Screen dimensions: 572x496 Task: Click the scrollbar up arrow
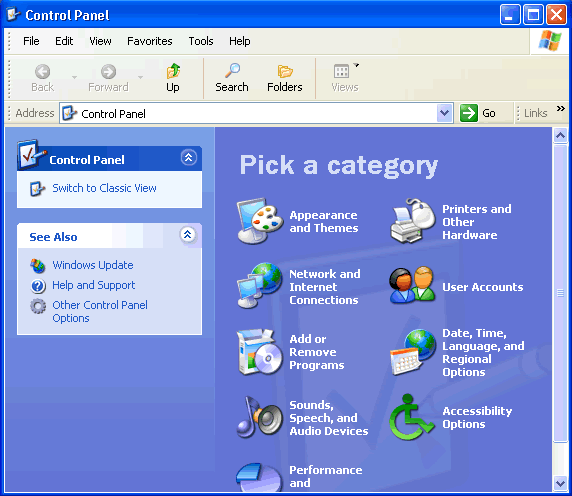[560, 135]
